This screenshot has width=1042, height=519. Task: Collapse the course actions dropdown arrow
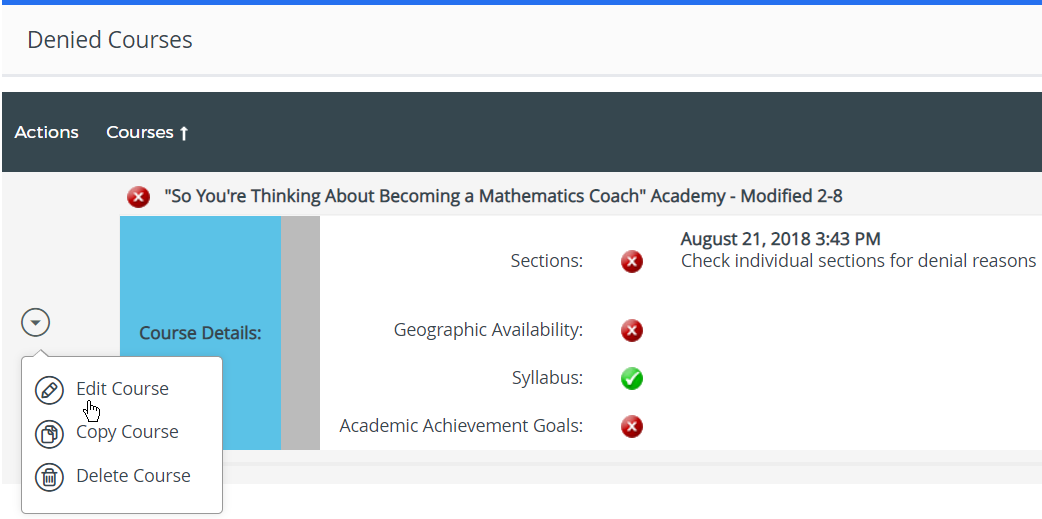(36, 322)
